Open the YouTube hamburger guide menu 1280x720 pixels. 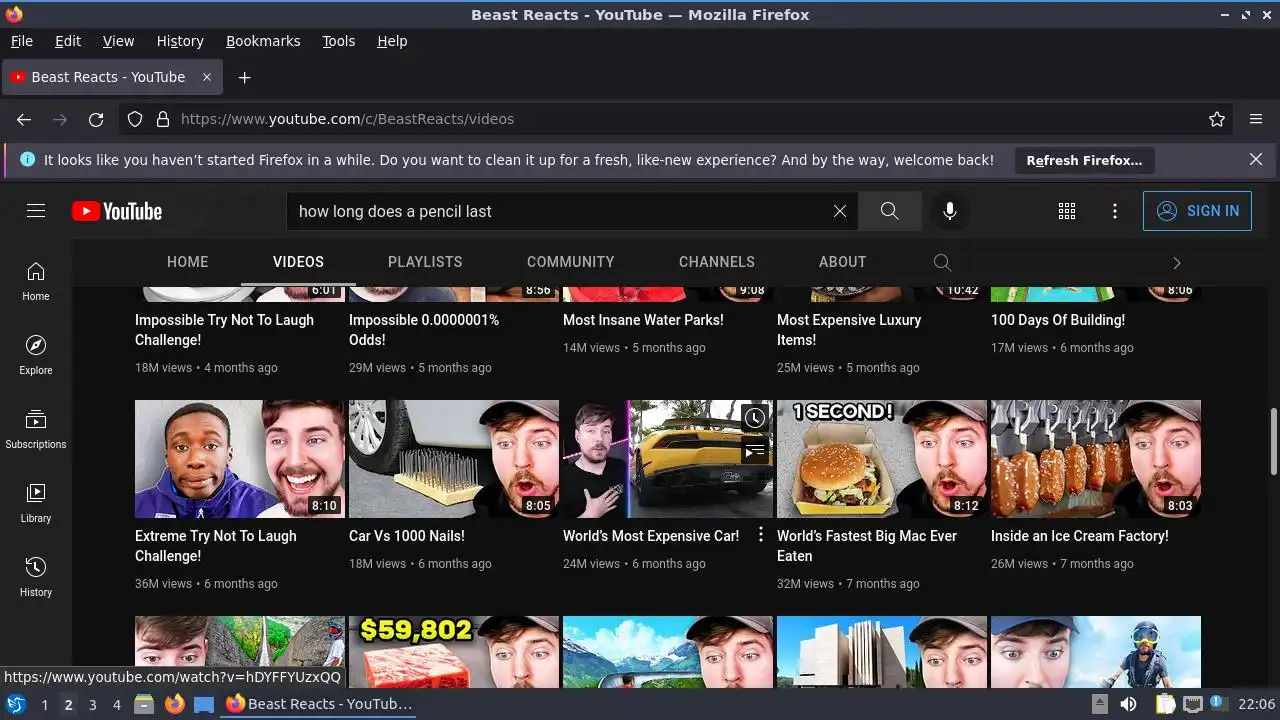point(36,211)
